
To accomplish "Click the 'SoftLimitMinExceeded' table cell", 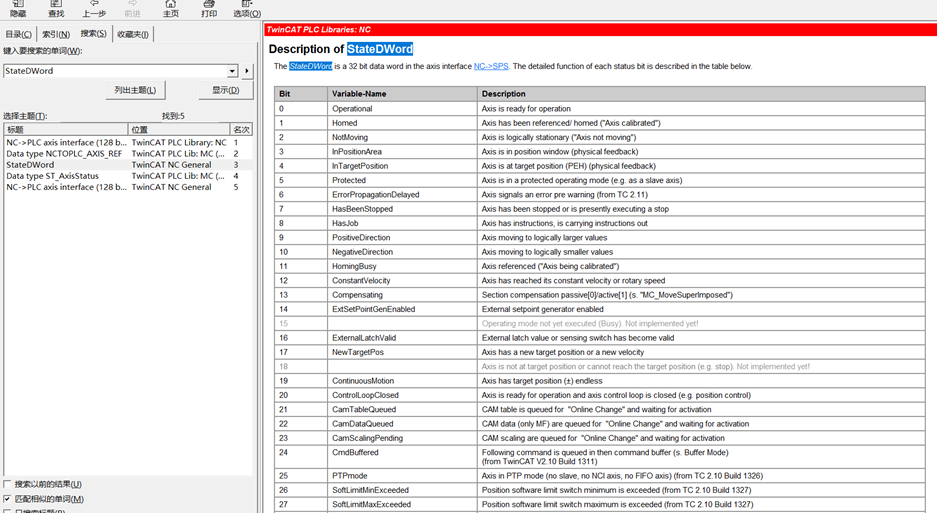I will [x=403, y=491].
